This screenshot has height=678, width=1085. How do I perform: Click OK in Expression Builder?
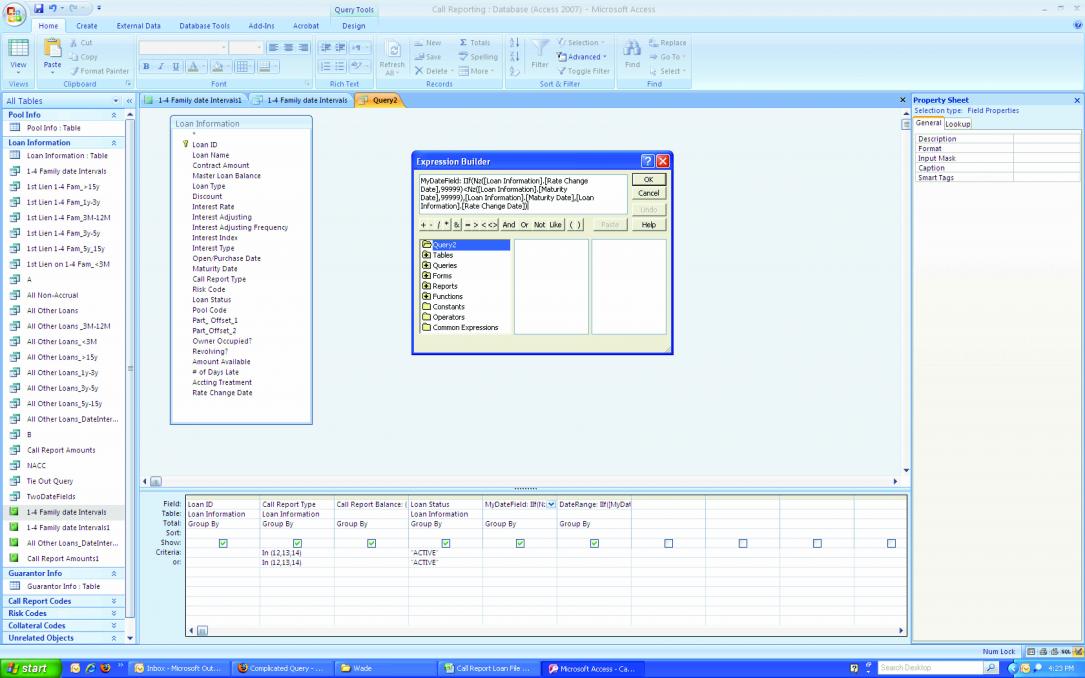[648, 180]
